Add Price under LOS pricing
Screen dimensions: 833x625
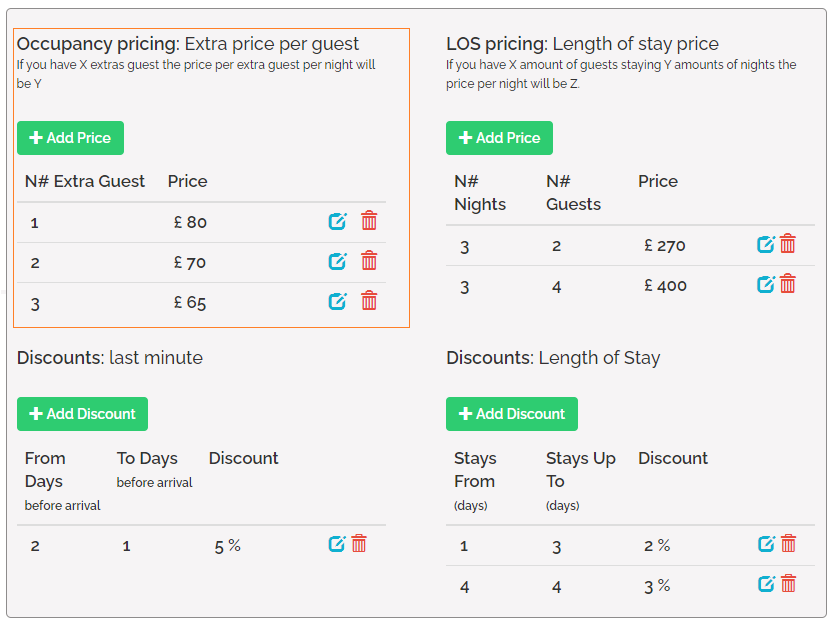[499, 138]
